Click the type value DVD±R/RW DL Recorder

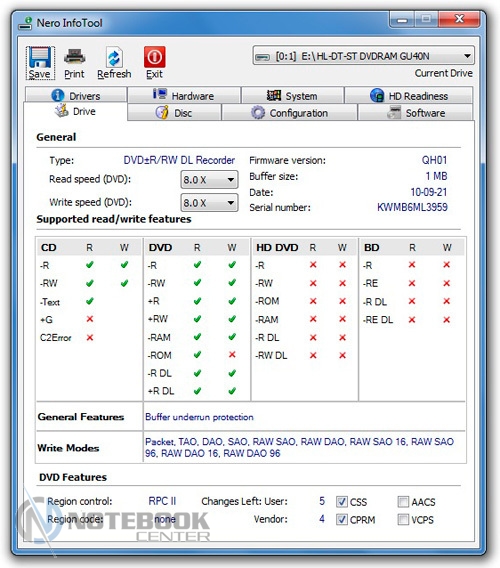[x=179, y=160]
